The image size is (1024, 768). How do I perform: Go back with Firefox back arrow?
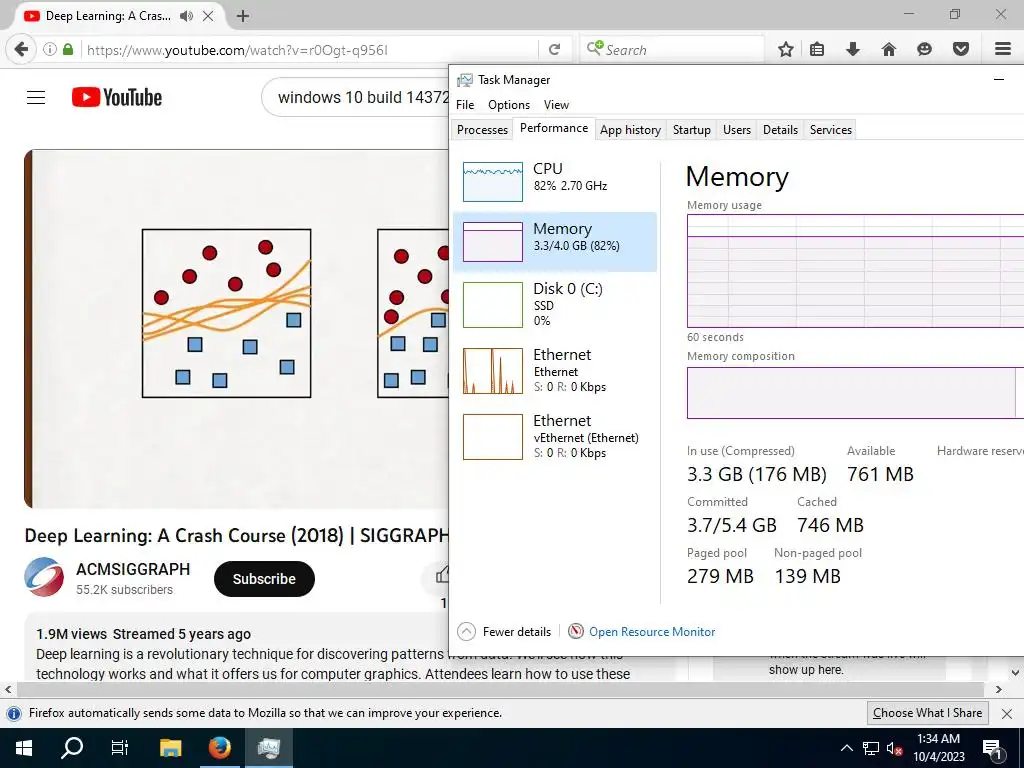tap(21, 50)
